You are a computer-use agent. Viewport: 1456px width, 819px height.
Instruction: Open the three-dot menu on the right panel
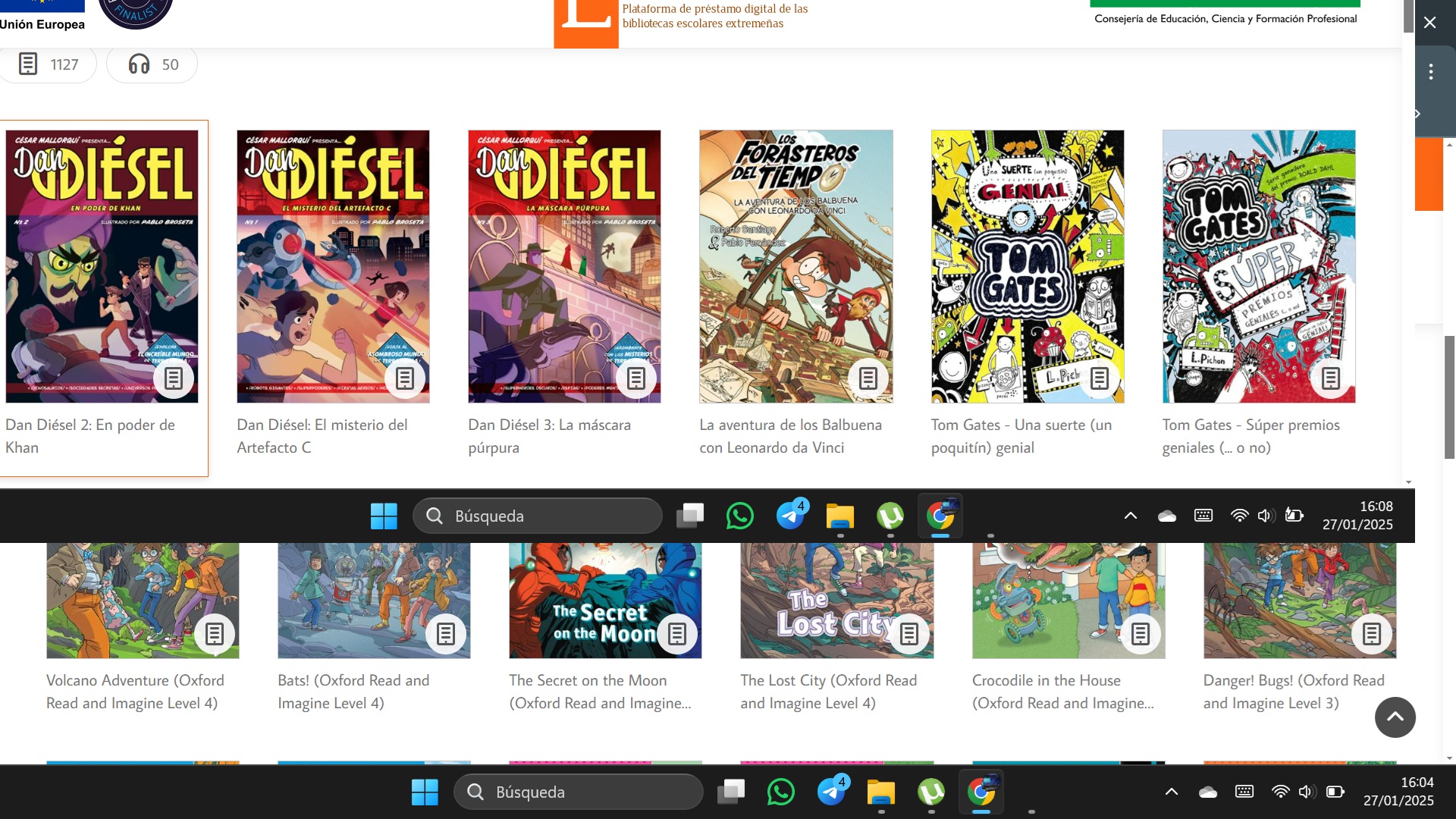coord(1430,72)
